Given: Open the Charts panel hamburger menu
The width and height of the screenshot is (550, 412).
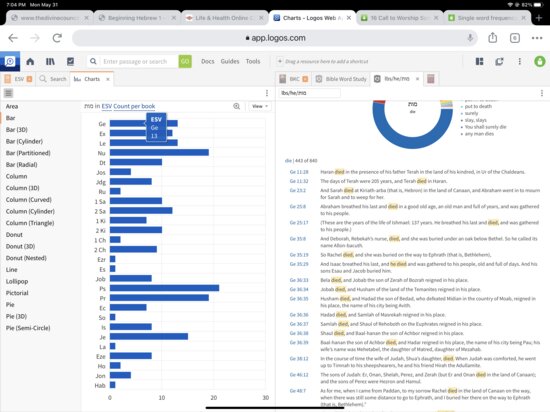Looking at the screenshot, I should click(x=8, y=93).
